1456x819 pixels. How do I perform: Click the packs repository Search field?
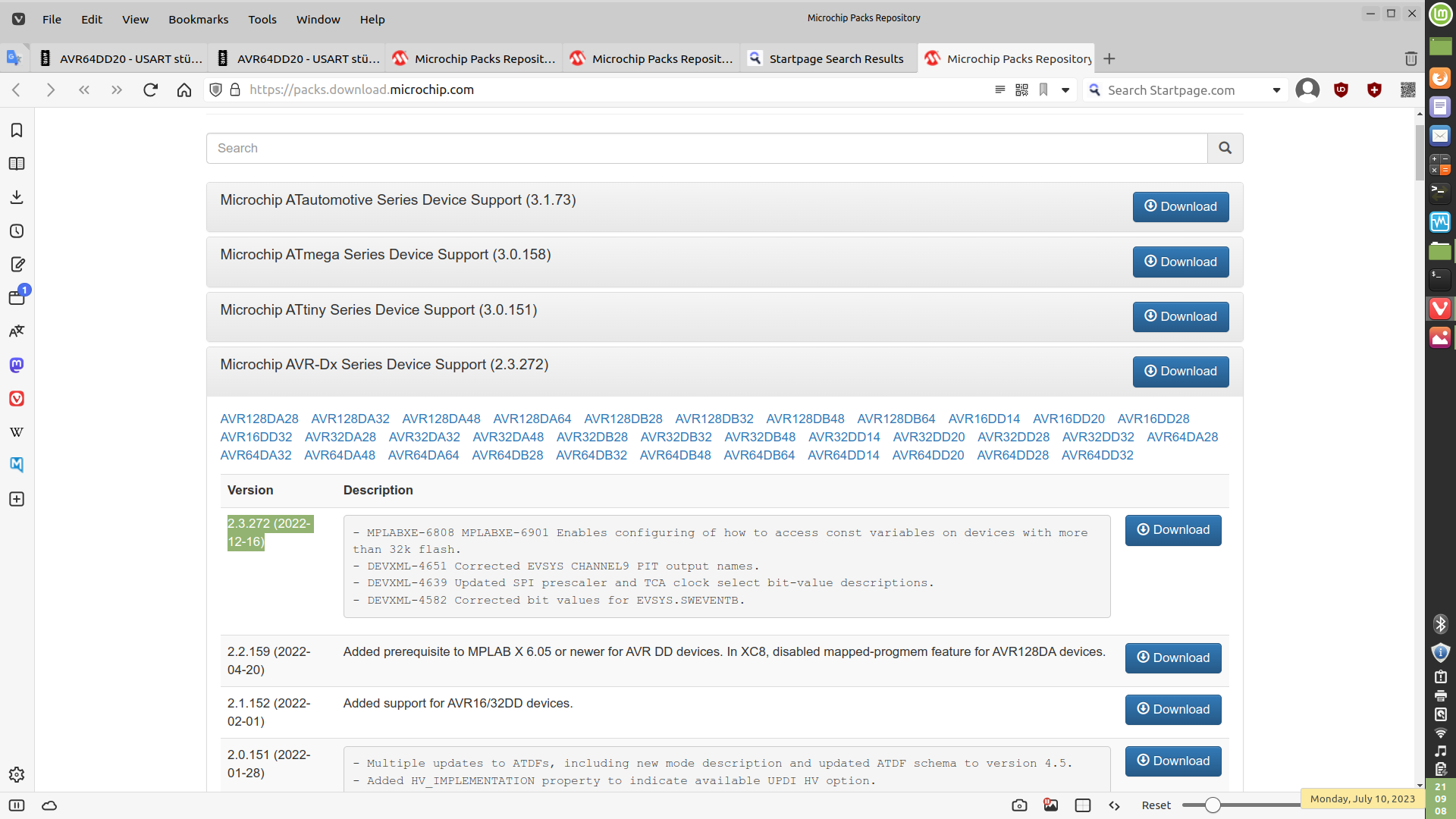click(x=707, y=148)
